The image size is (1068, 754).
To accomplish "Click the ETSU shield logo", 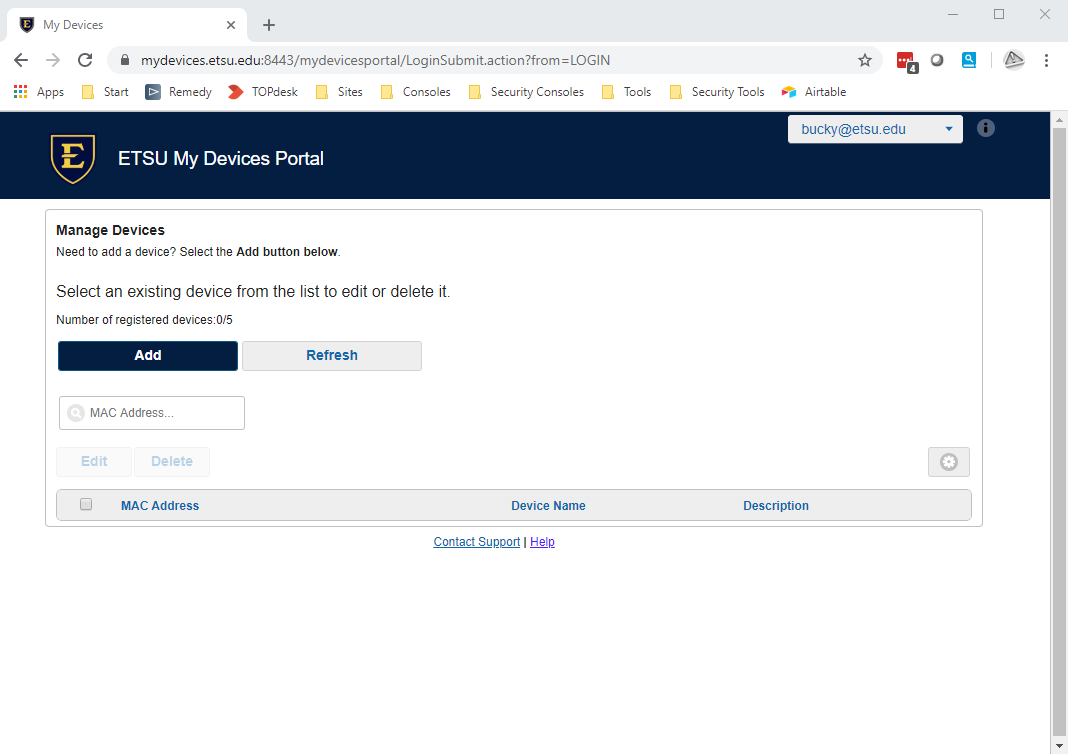I will [73, 158].
